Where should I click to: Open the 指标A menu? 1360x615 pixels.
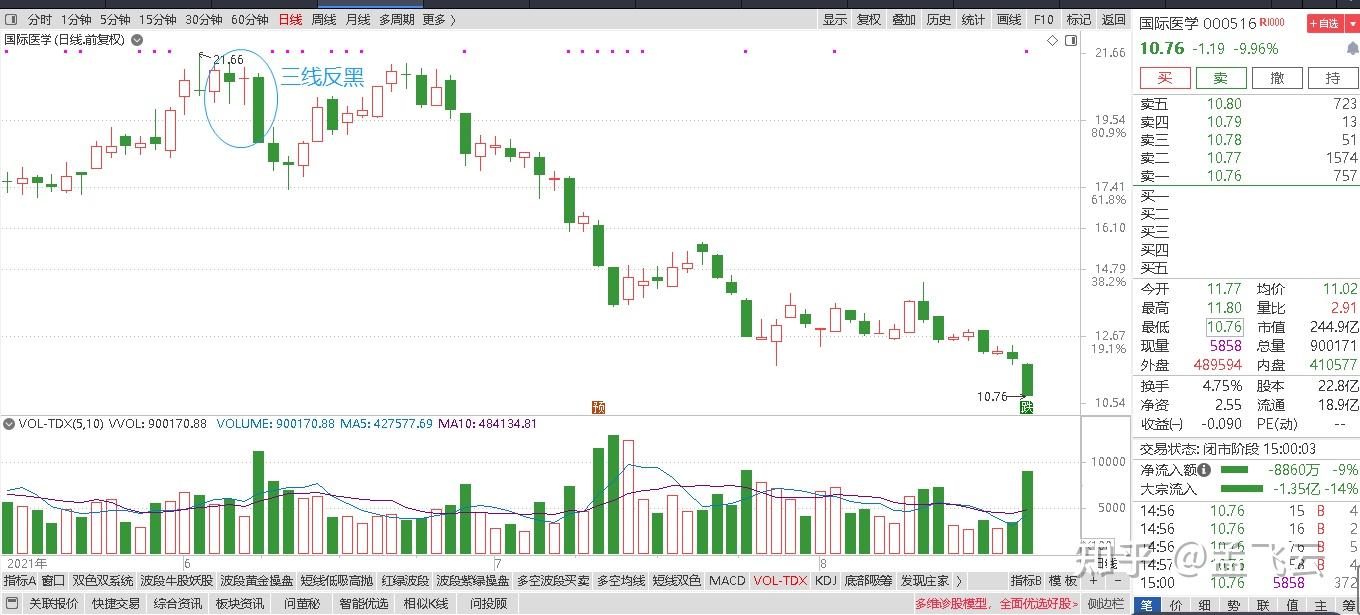(19, 580)
